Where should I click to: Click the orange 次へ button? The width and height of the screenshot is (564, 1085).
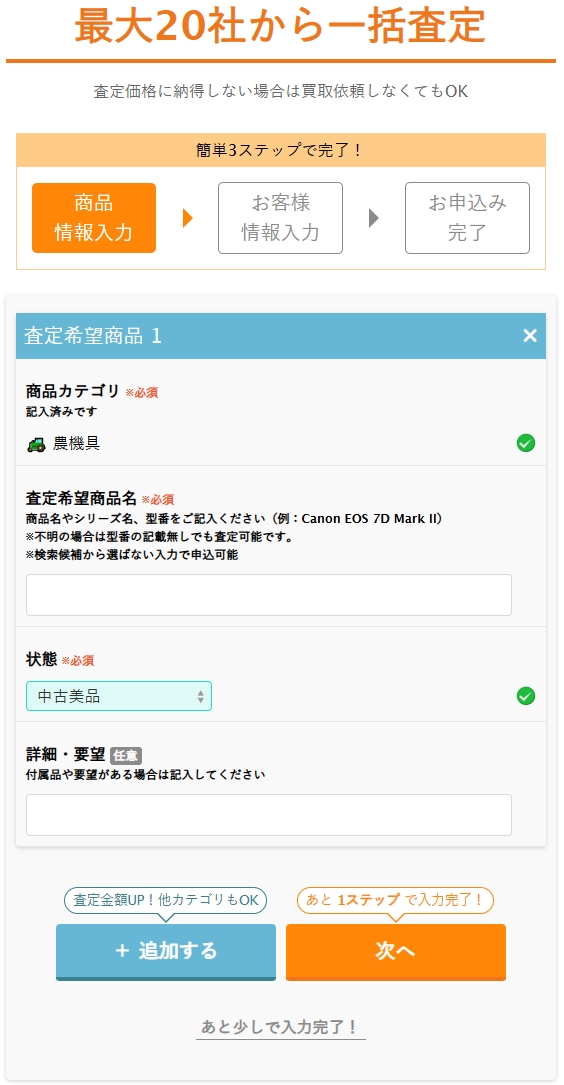click(x=396, y=951)
